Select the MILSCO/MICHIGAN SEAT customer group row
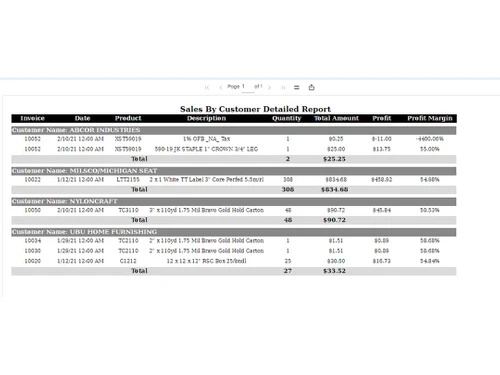 (x=234, y=171)
